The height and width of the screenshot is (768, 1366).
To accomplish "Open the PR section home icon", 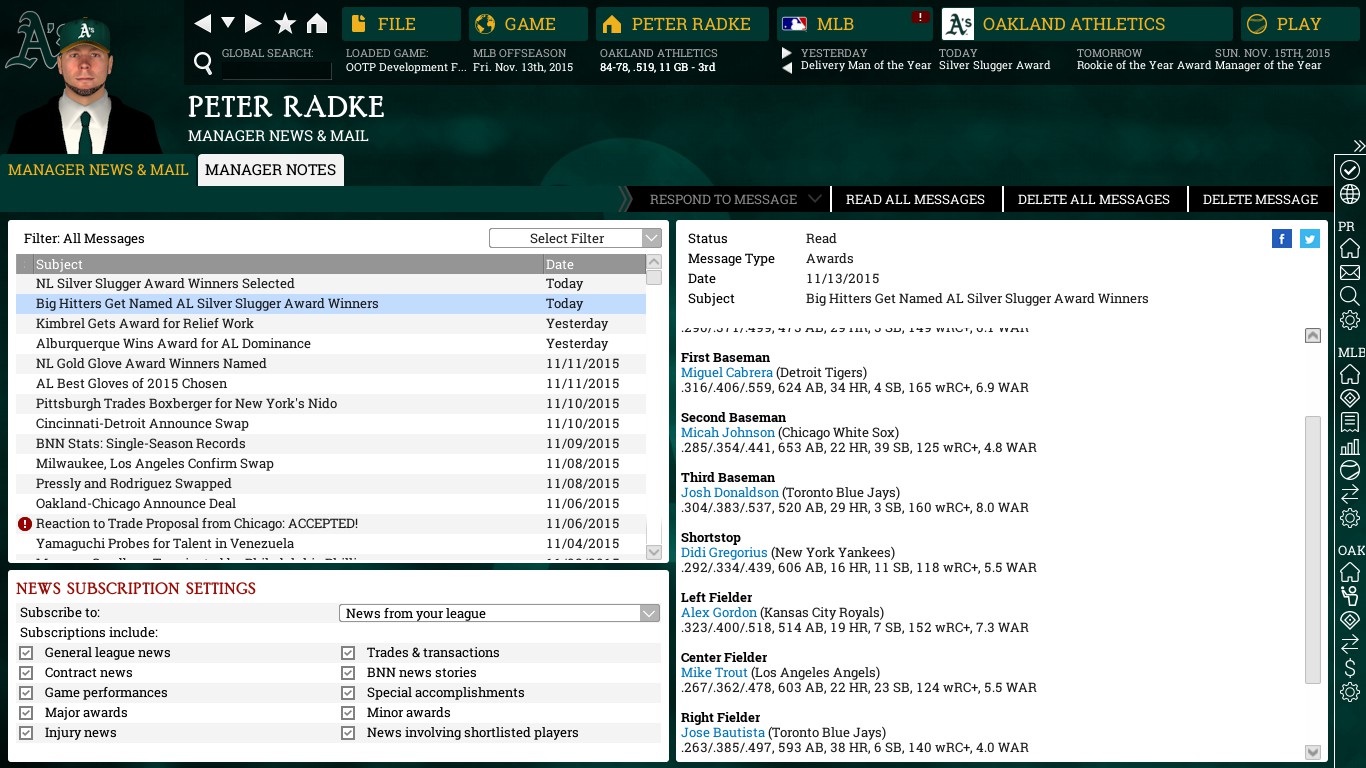I will click(1350, 248).
